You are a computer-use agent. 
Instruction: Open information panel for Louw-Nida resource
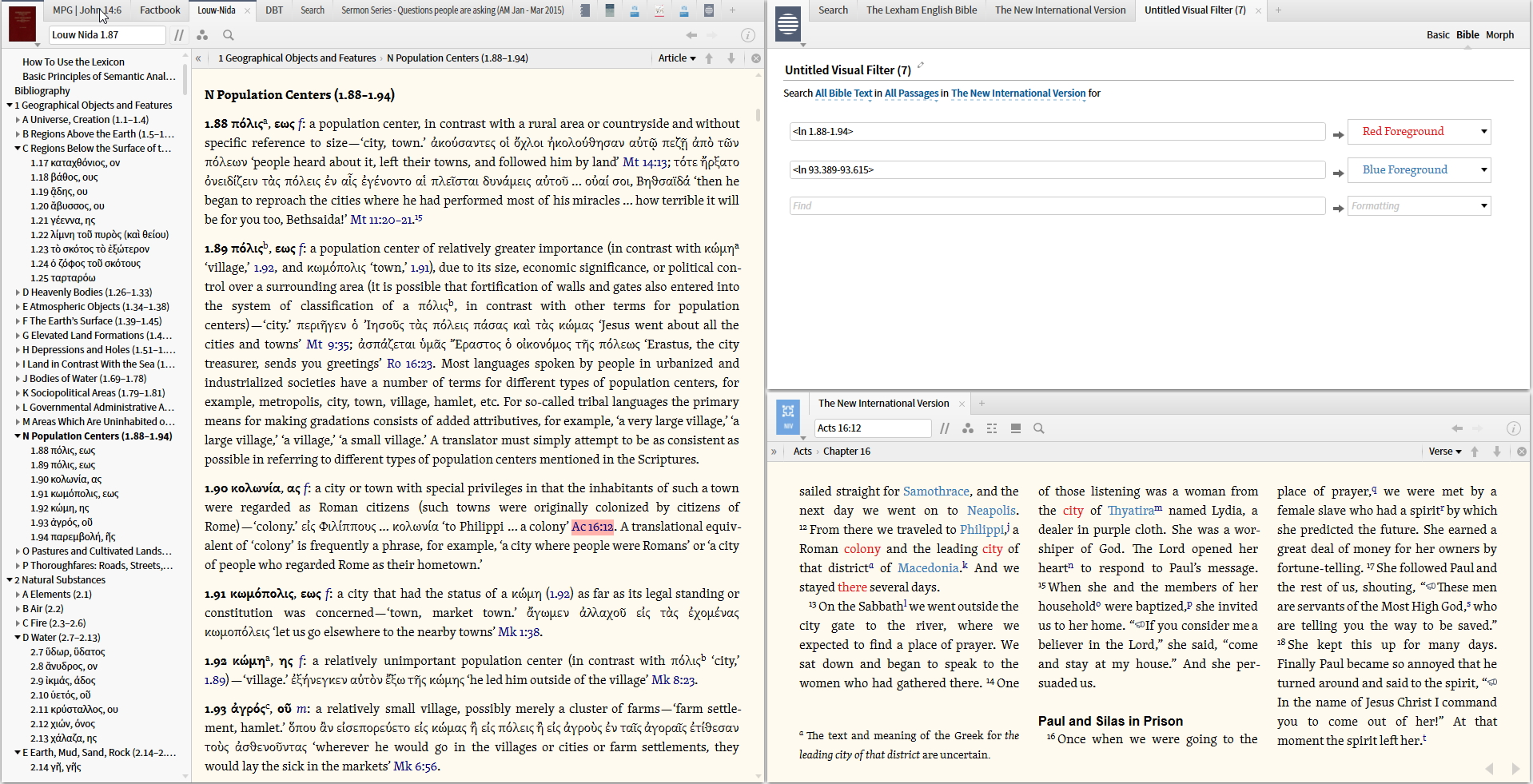(x=748, y=35)
